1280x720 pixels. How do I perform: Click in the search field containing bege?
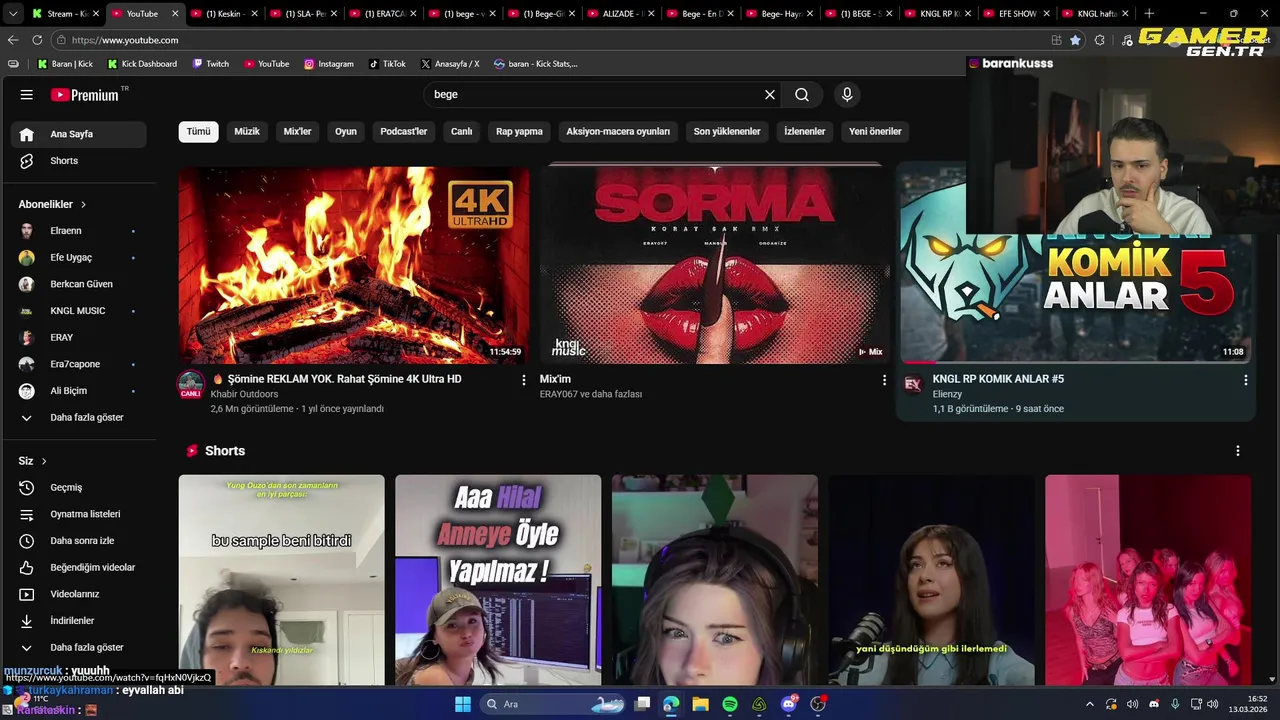click(595, 94)
